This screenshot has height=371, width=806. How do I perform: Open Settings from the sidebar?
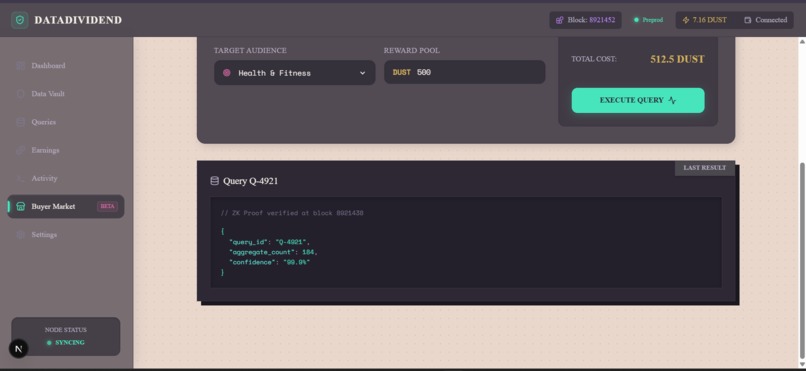(66, 235)
